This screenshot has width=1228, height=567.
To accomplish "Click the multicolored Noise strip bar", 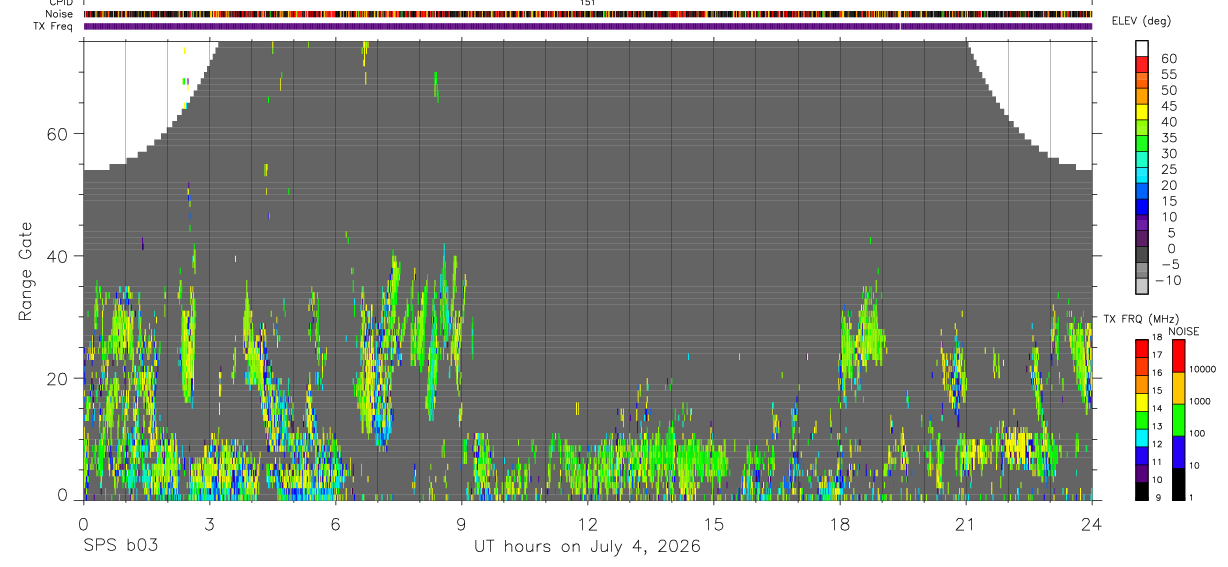I will point(588,14).
